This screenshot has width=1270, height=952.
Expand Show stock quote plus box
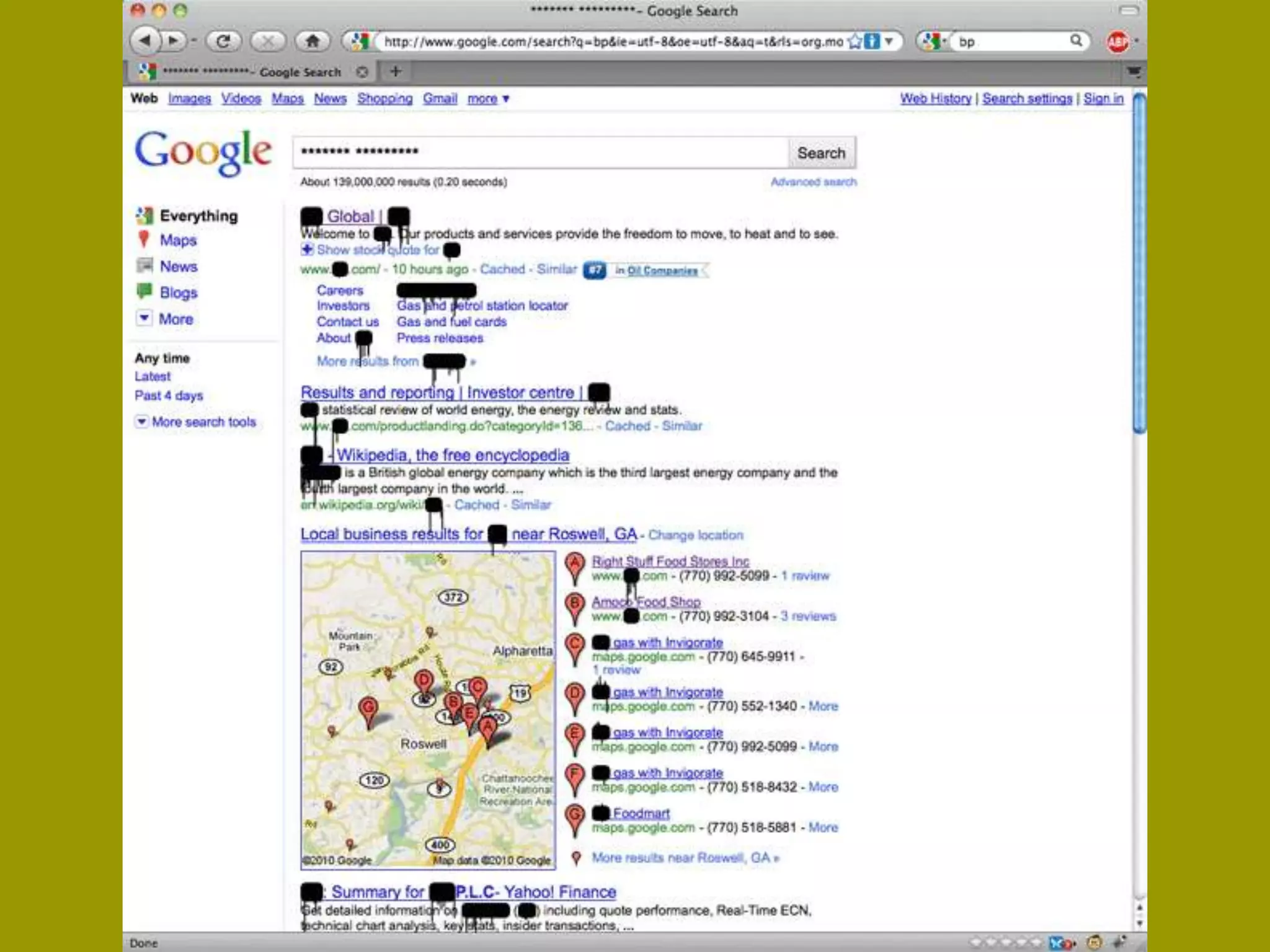coord(307,250)
